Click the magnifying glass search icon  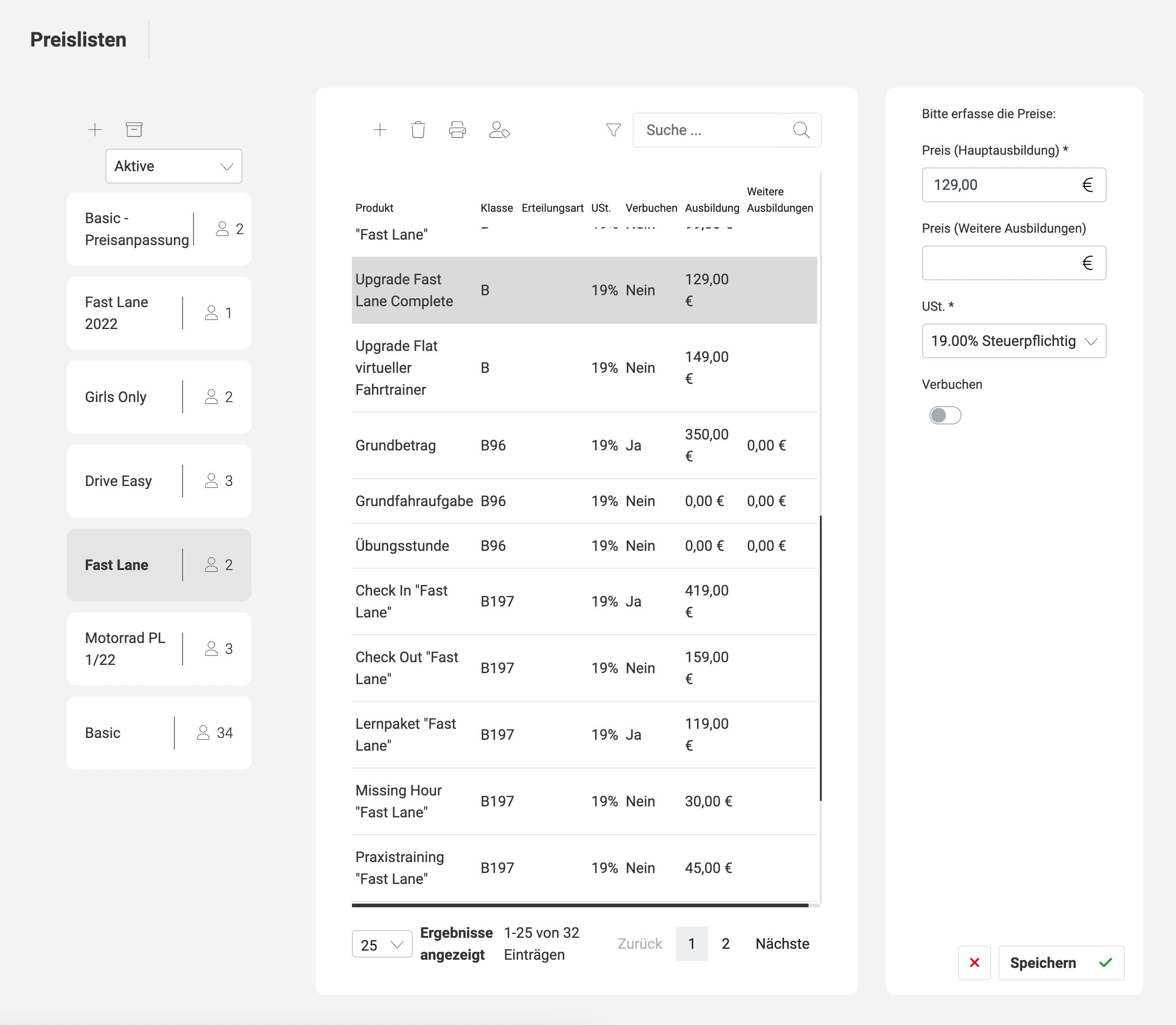[x=801, y=131]
